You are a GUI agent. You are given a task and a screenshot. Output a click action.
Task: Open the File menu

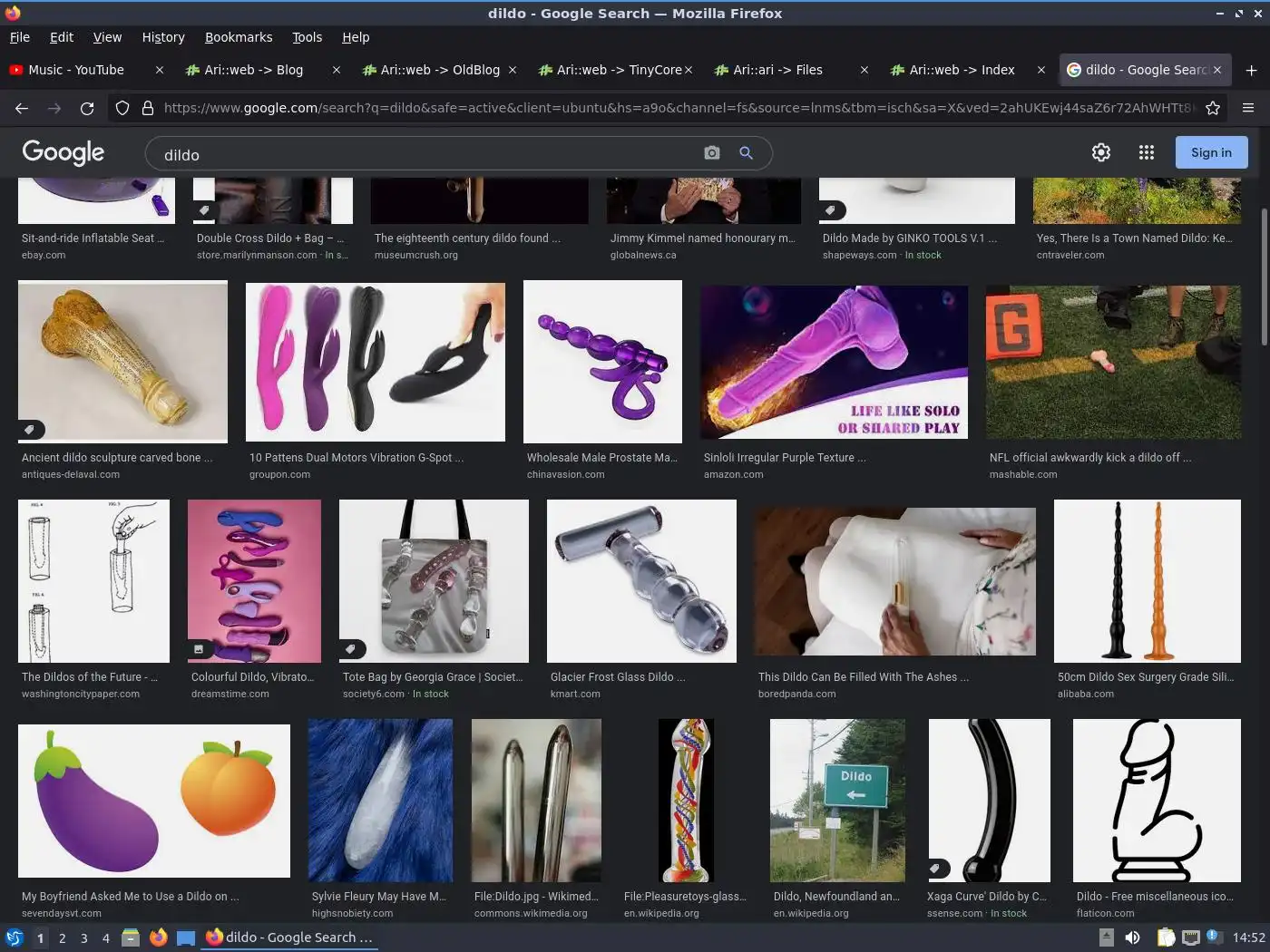(20, 37)
